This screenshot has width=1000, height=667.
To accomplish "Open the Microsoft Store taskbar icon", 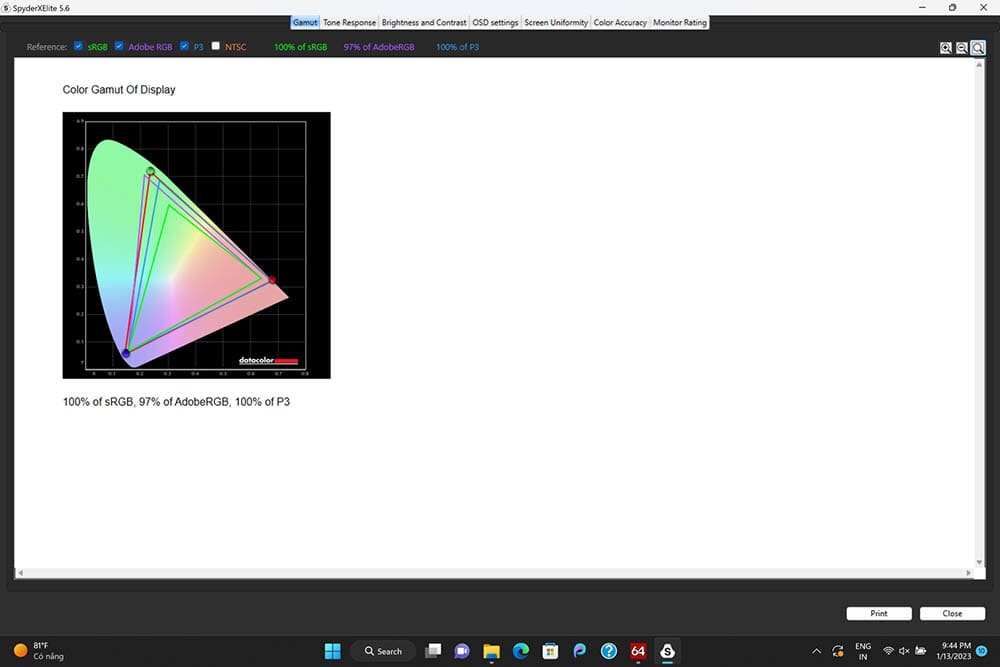I will [x=550, y=651].
